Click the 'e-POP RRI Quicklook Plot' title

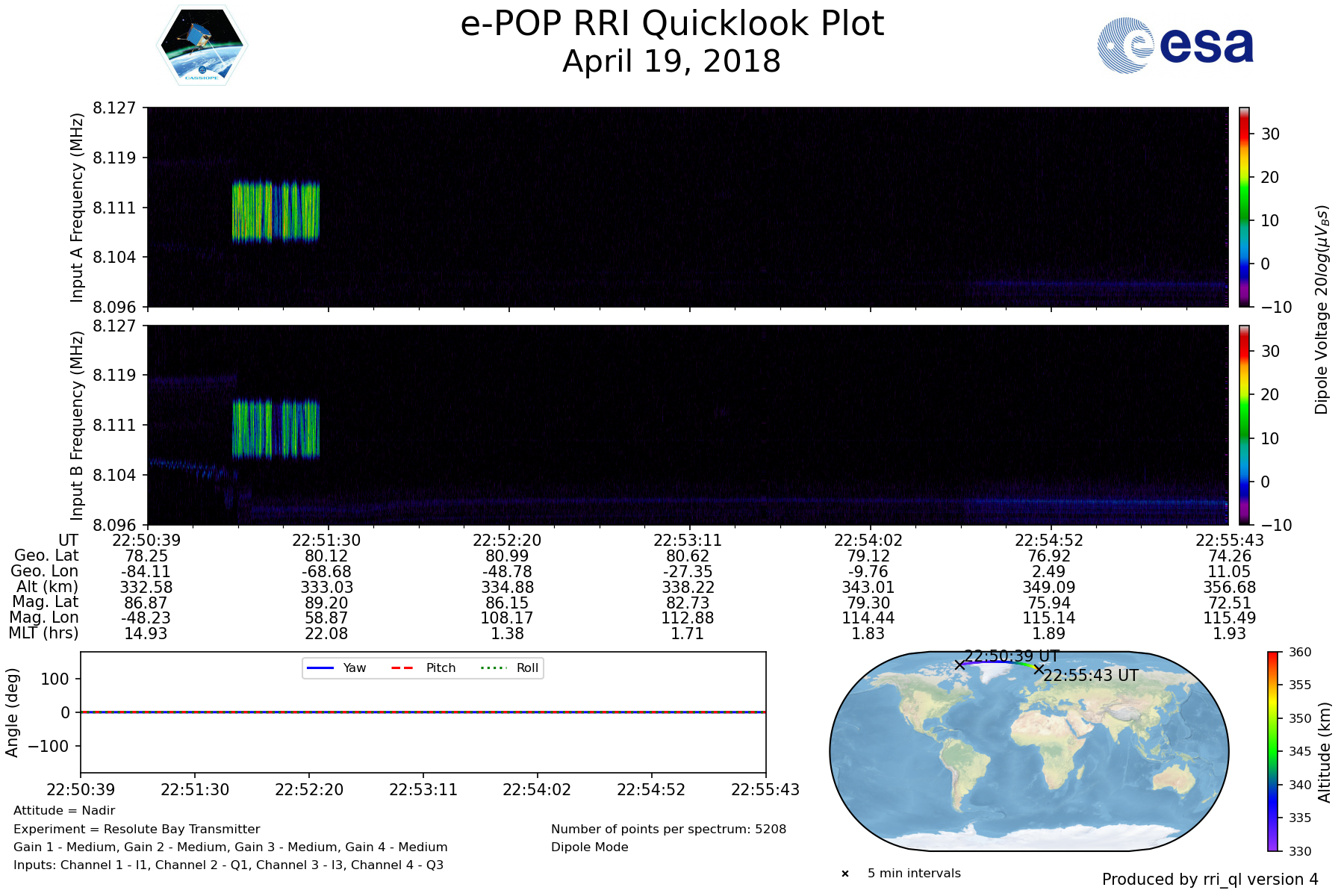tap(672, 24)
